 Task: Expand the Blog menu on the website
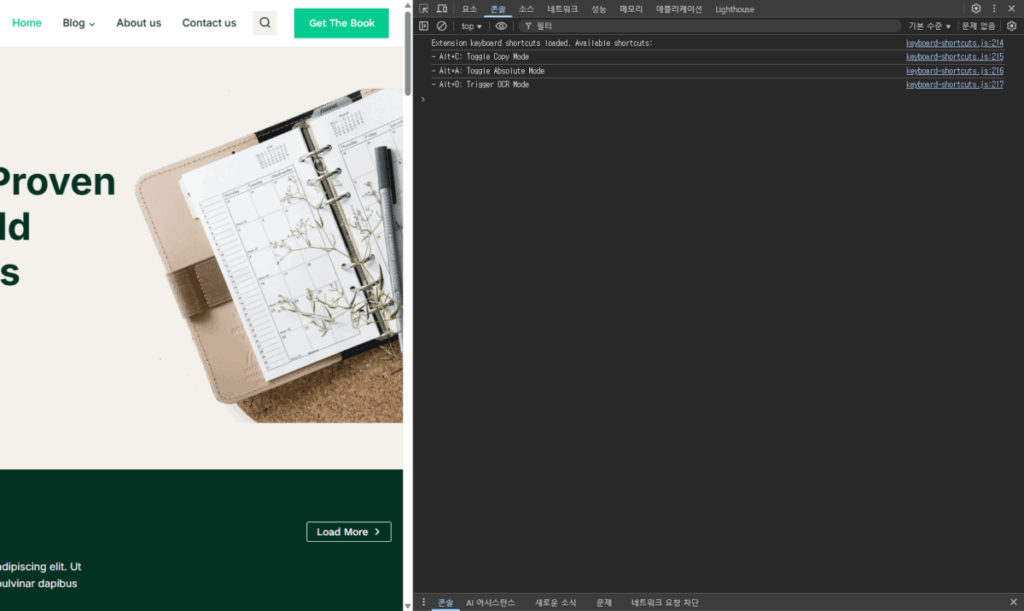tap(79, 23)
